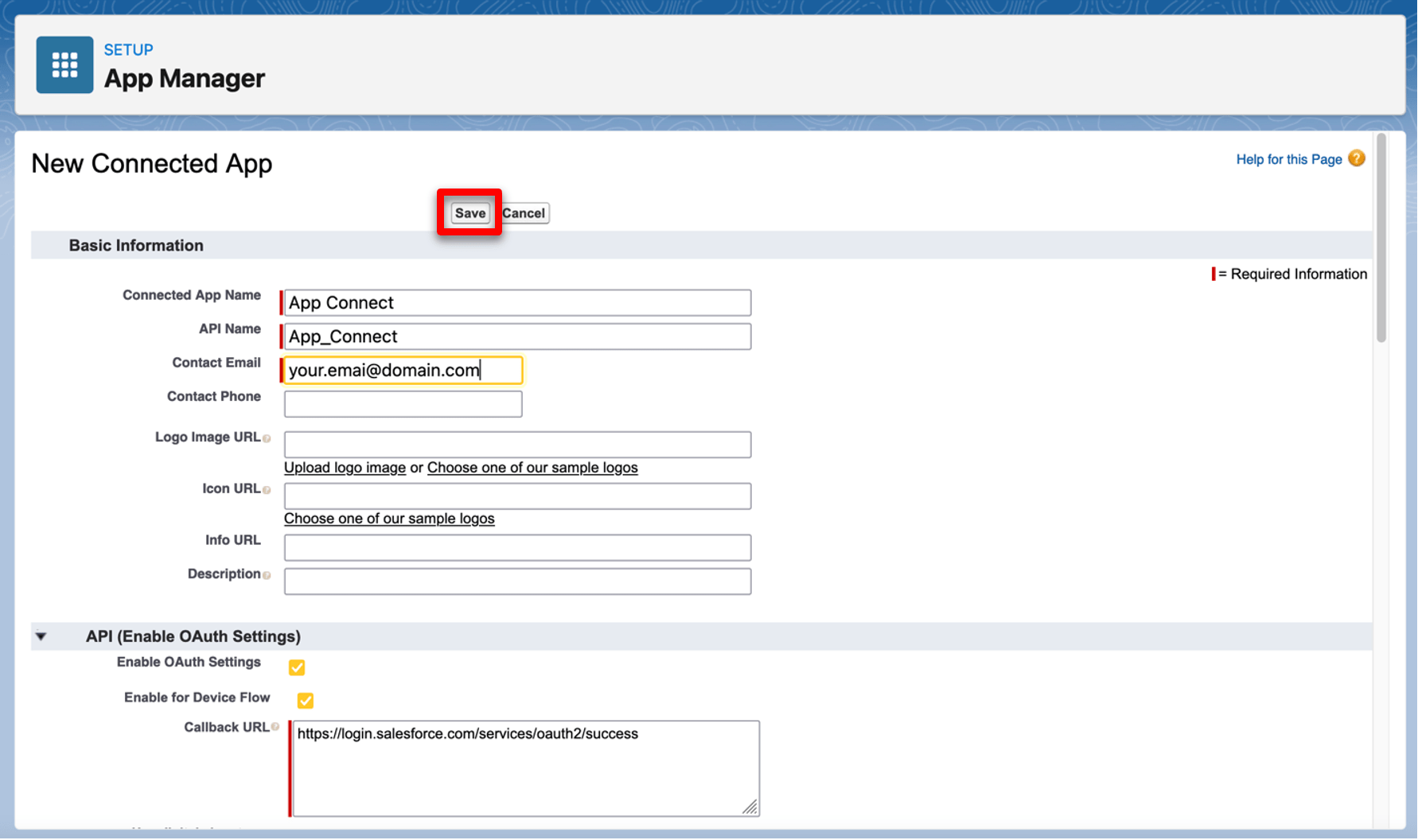Uncheck Enable OAuth Settings
Screen dimensions: 1418x840
pyautogui.click(x=297, y=667)
